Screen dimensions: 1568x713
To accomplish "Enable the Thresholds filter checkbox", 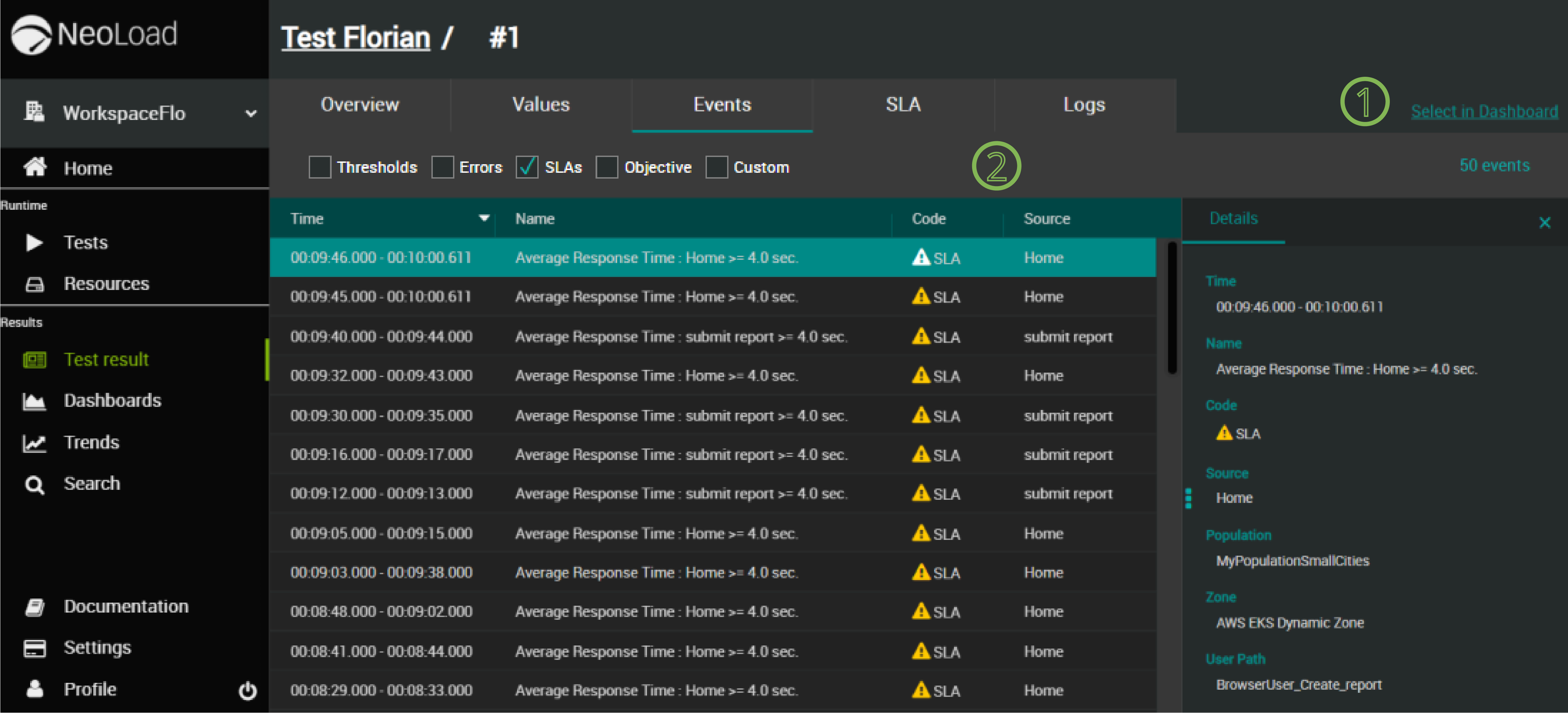I will coord(320,167).
